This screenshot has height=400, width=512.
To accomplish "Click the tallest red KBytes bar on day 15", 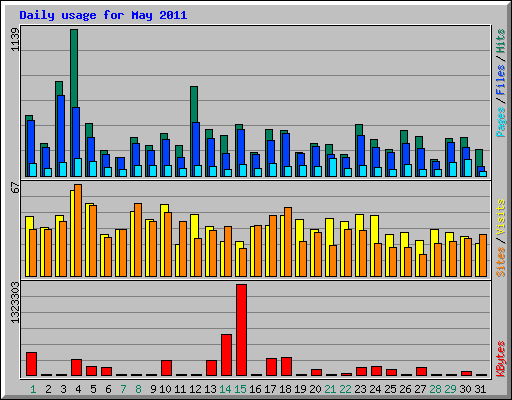I will (x=241, y=330).
